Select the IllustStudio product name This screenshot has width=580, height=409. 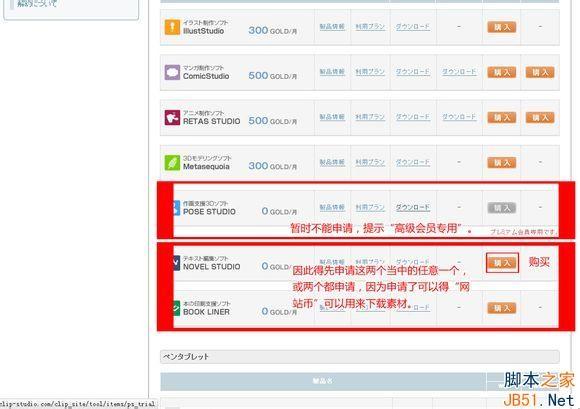point(203,31)
